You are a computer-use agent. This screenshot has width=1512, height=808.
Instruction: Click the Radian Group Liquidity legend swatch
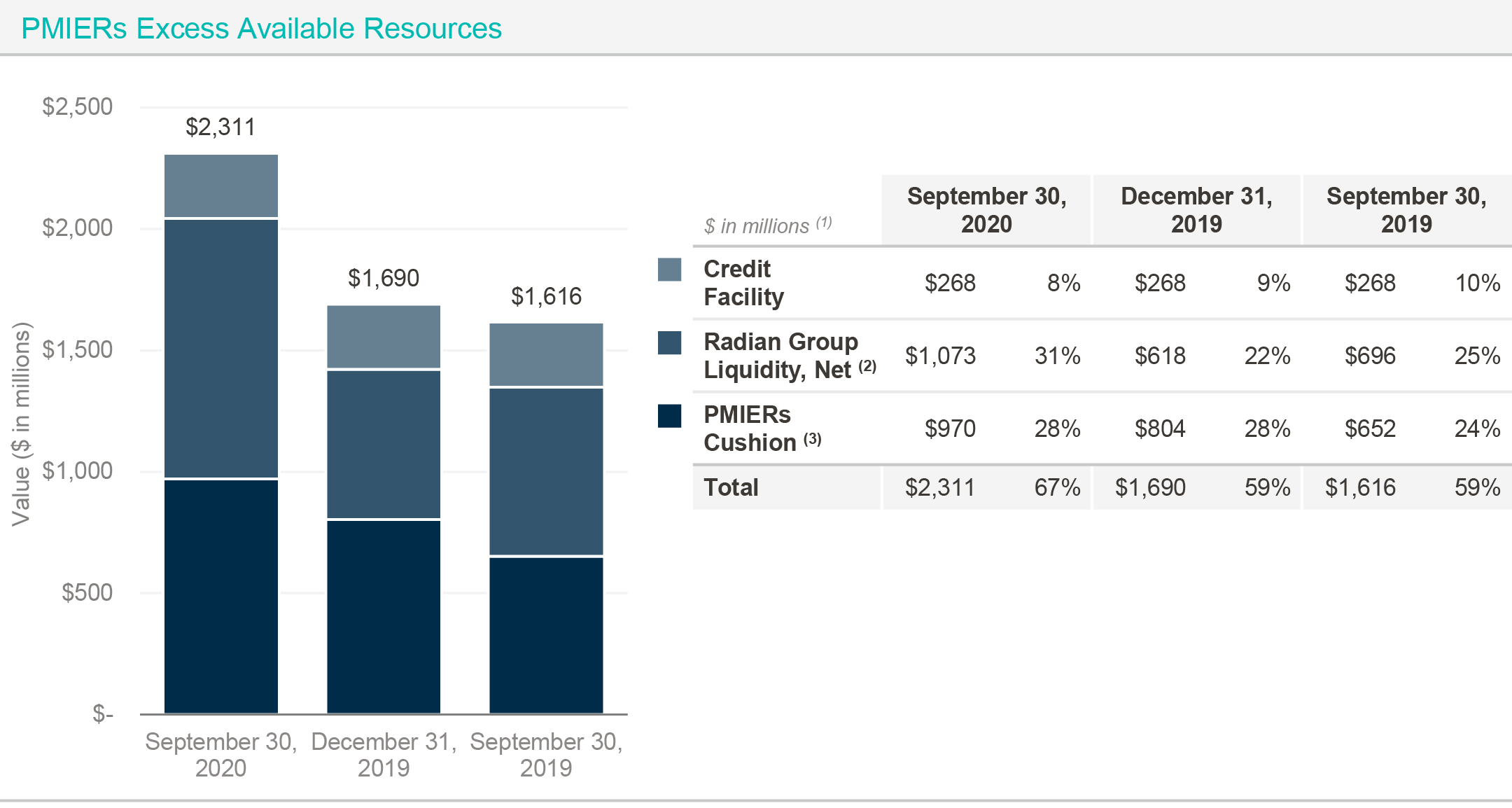669,342
